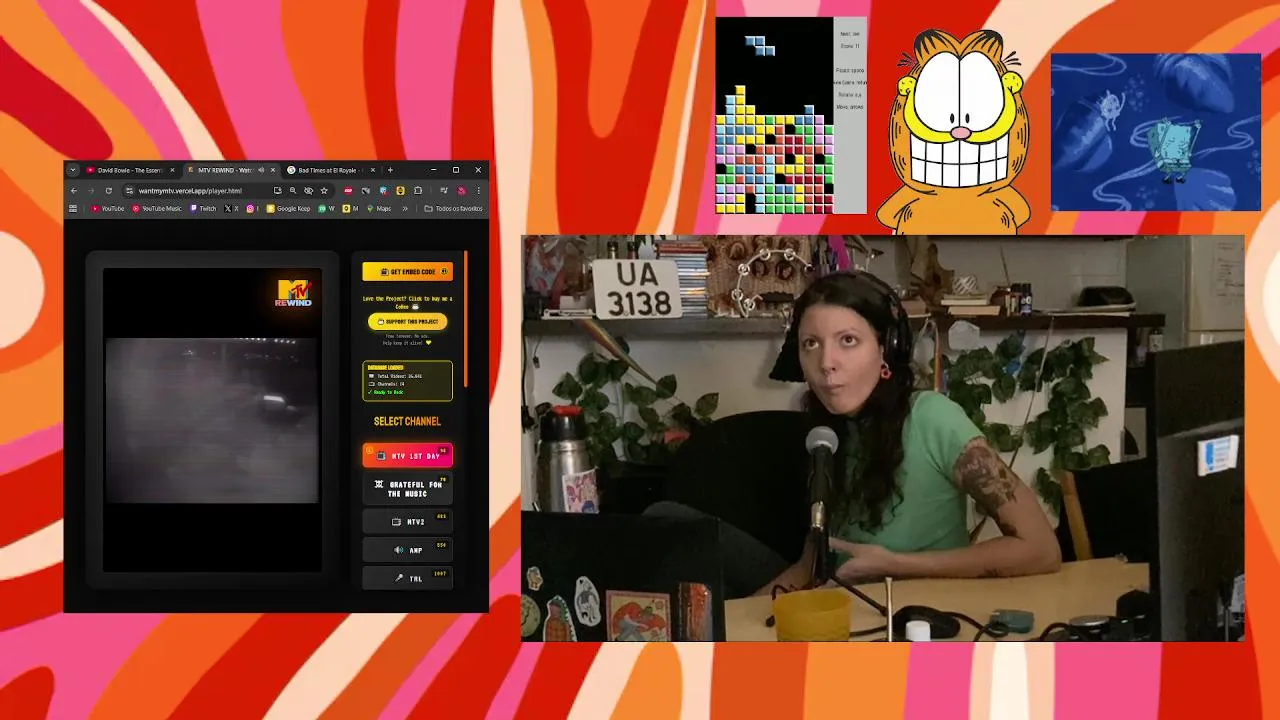1280x720 pixels.
Task: Open the Todos os favoritos folder
Action: (x=454, y=209)
